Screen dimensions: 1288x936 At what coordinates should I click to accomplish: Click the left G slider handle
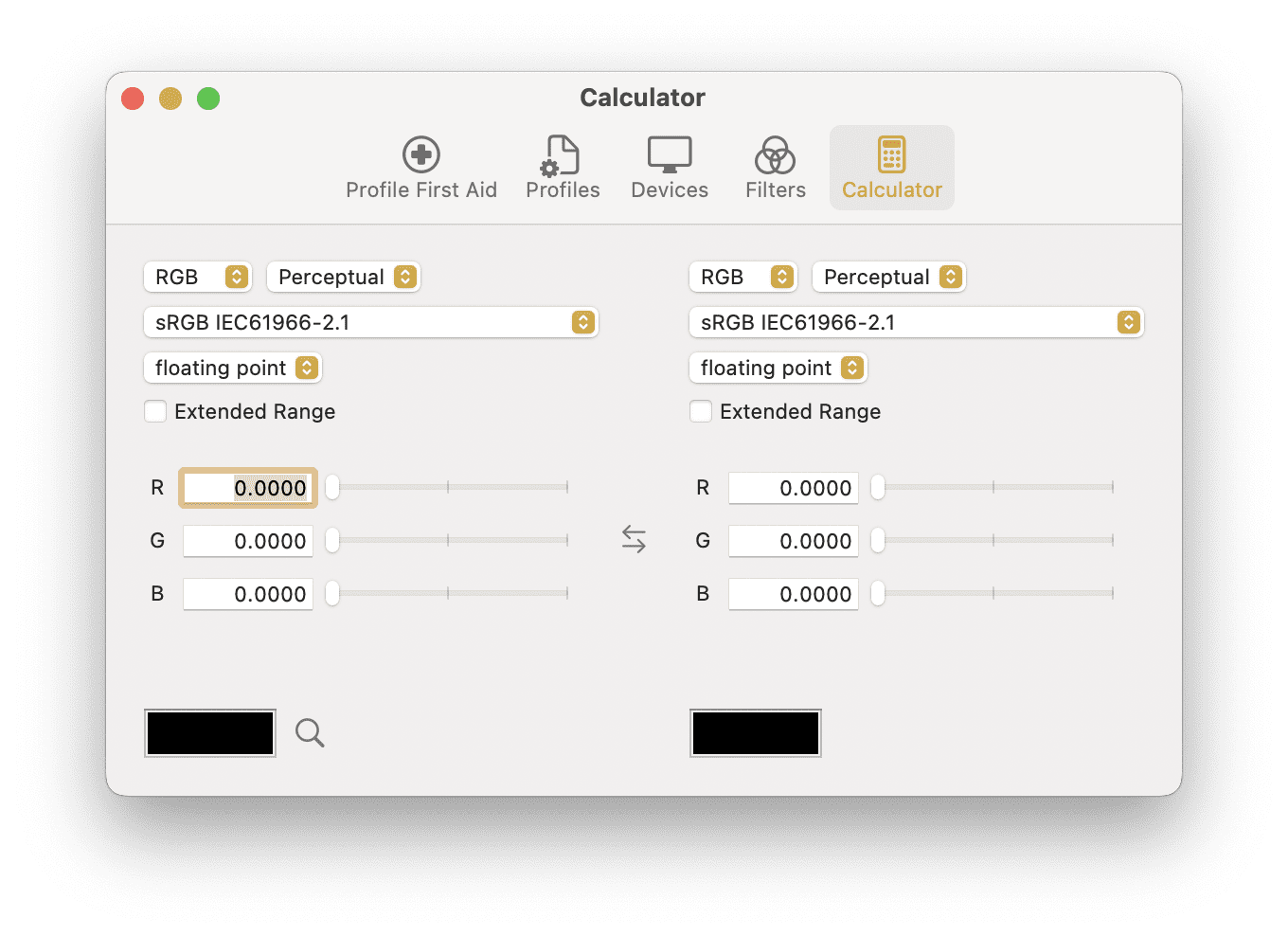(x=332, y=540)
